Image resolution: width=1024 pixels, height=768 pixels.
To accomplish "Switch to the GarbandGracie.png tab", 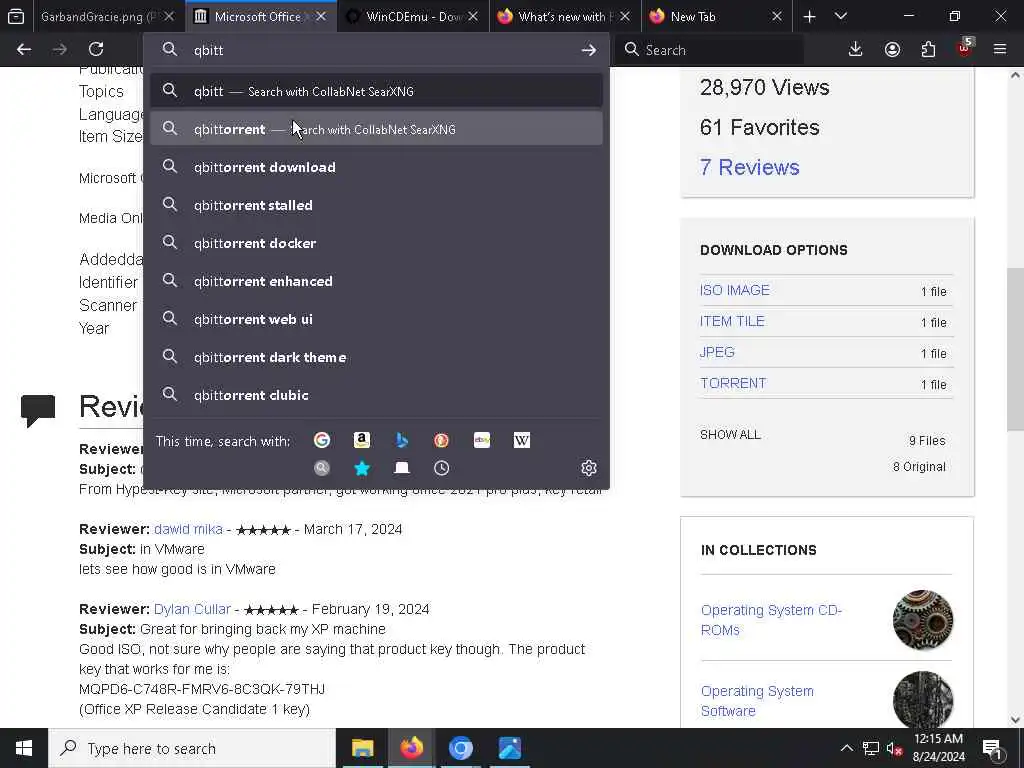I will pyautogui.click(x=98, y=16).
